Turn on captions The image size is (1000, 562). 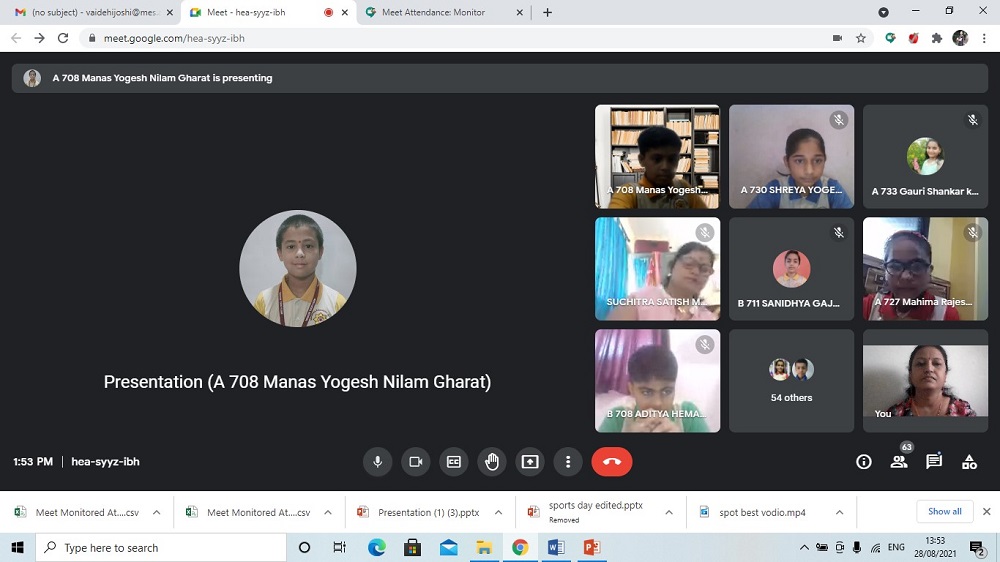pyautogui.click(x=454, y=462)
